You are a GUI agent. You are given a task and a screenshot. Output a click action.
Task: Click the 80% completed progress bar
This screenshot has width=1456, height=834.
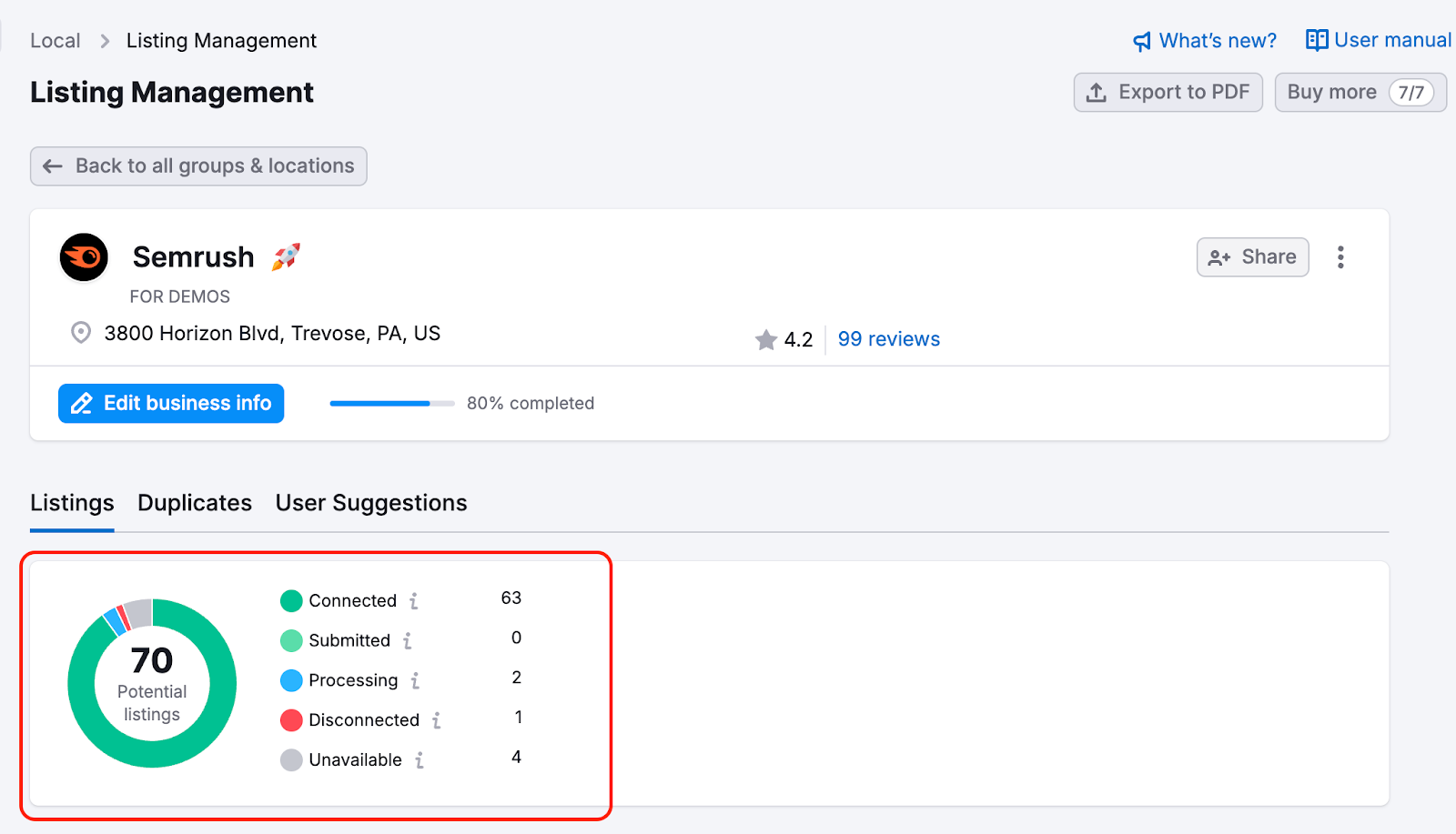click(x=391, y=403)
